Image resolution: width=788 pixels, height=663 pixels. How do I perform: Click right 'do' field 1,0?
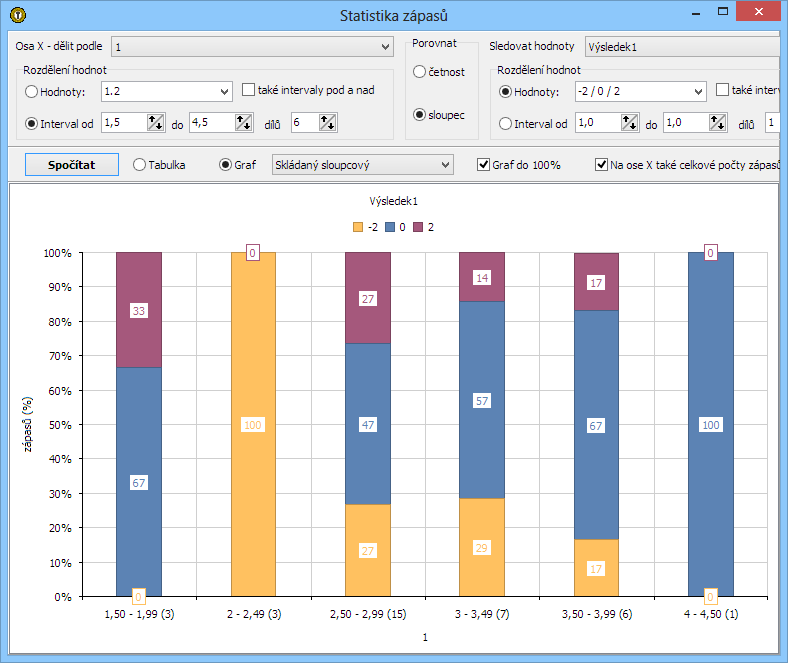[x=686, y=122]
